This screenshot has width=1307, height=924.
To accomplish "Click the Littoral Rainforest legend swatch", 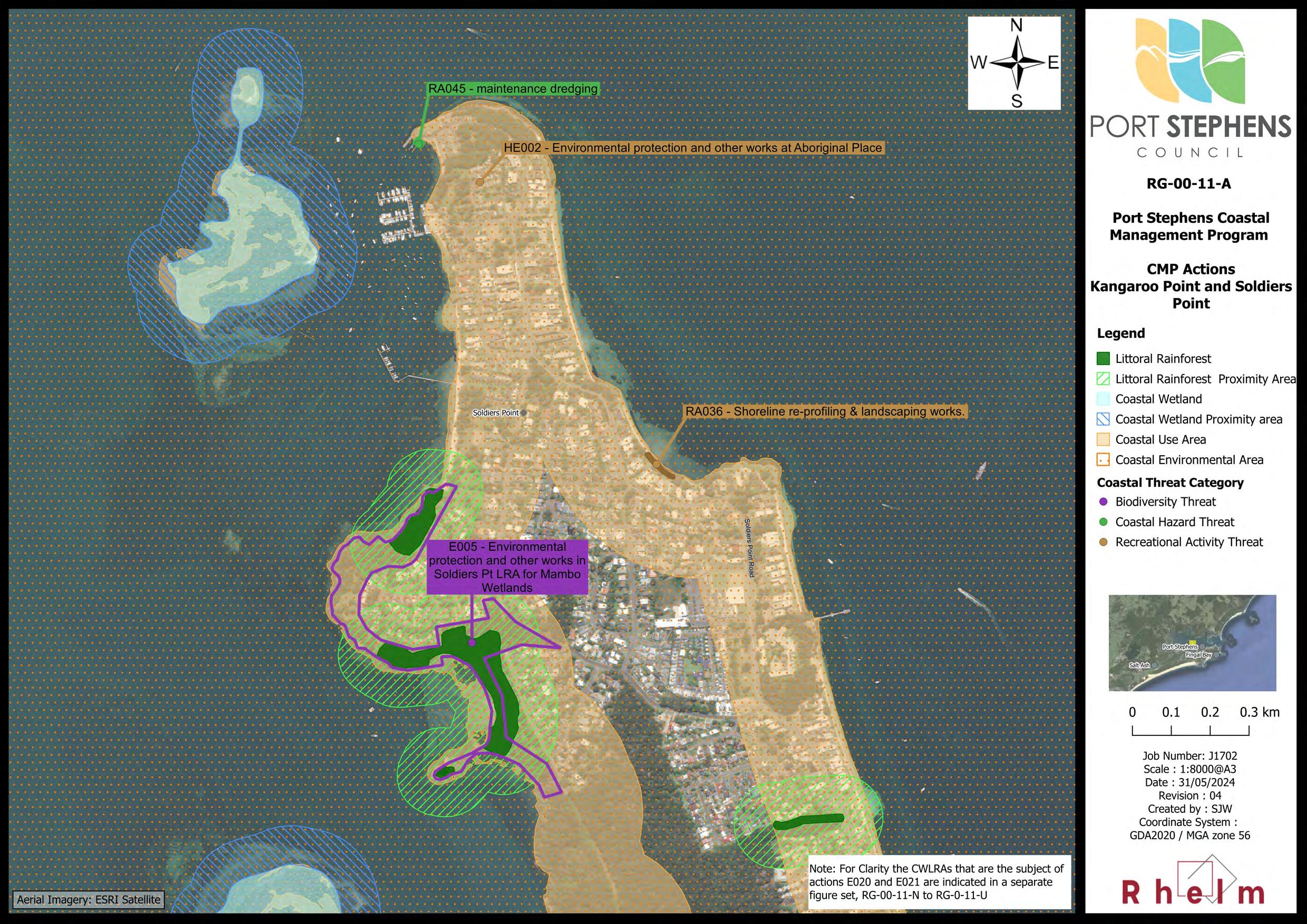I will (x=1103, y=358).
